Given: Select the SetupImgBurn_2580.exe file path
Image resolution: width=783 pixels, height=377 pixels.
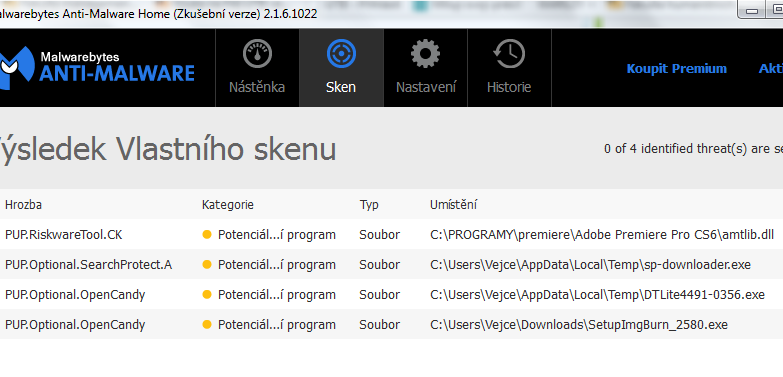Looking at the screenshot, I should [579, 325].
